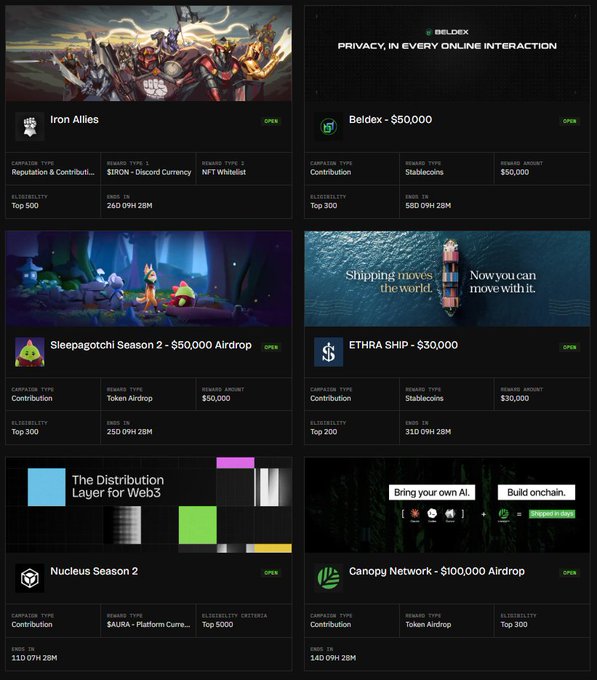Select '58D 09H 28M' countdown on Beldex
The height and width of the screenshot is (680, 597).
[428, 206]
